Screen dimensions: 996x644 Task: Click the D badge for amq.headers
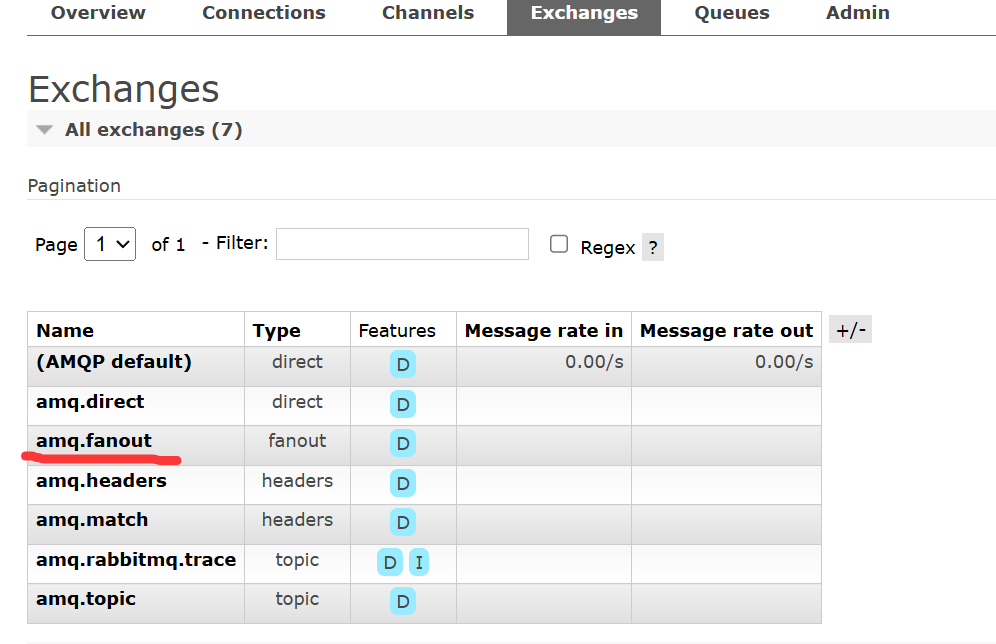point(403,483)
